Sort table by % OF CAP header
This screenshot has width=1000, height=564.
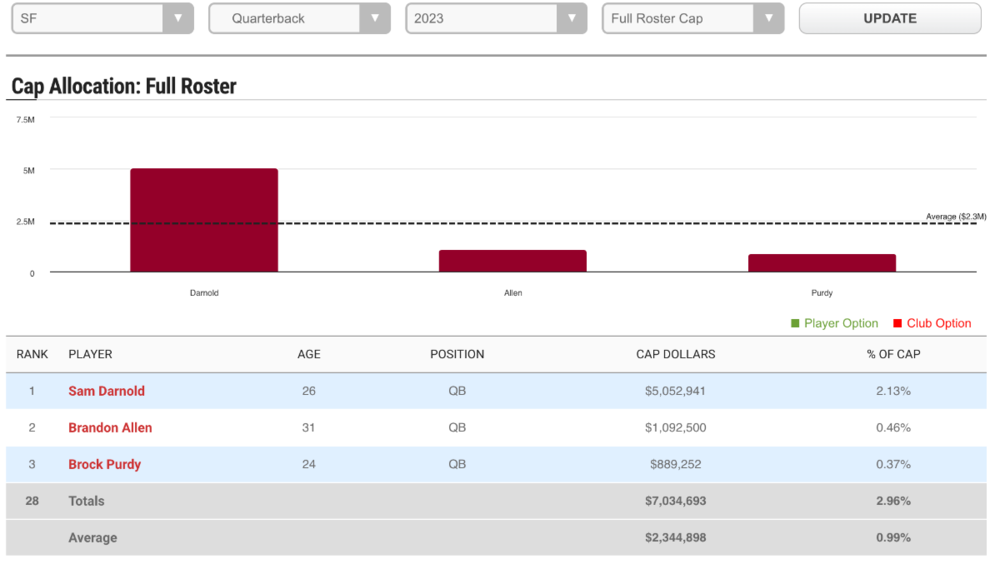(x=893, y=354)
